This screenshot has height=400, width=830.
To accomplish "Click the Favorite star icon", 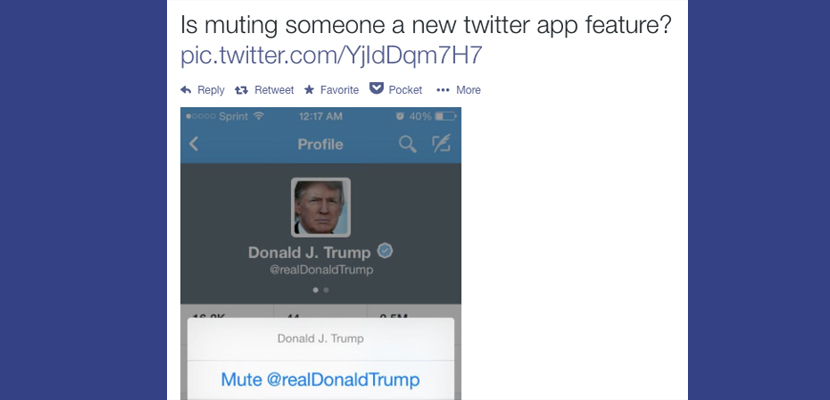I will pyautogui.click(x=309, y=90).
